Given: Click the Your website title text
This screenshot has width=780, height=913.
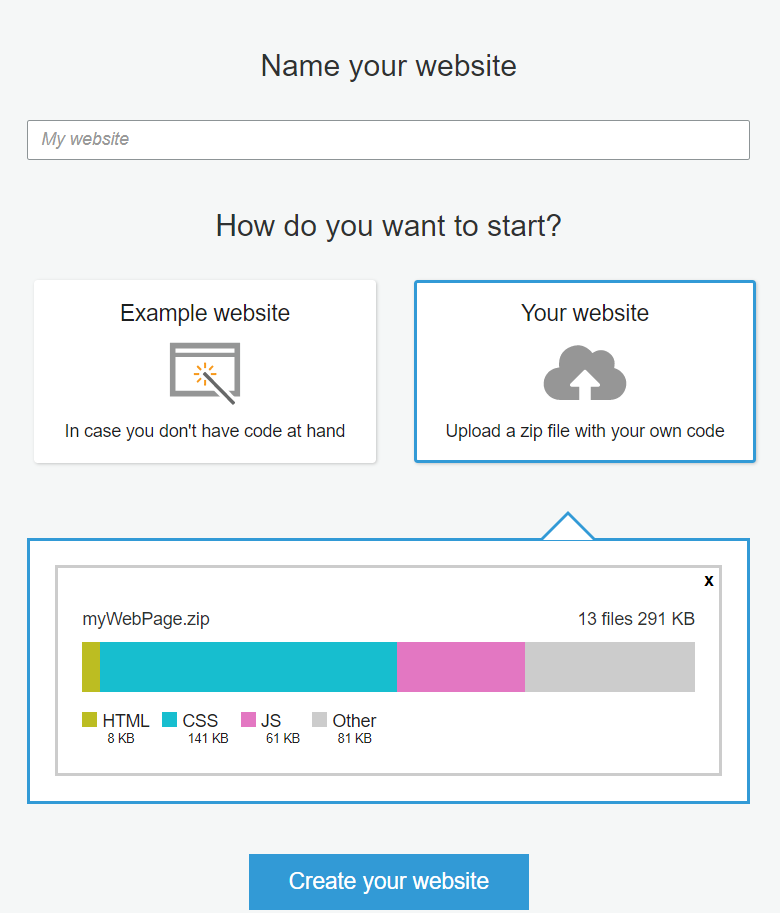Looking at the screenshot, I should (x=585, y=313).
